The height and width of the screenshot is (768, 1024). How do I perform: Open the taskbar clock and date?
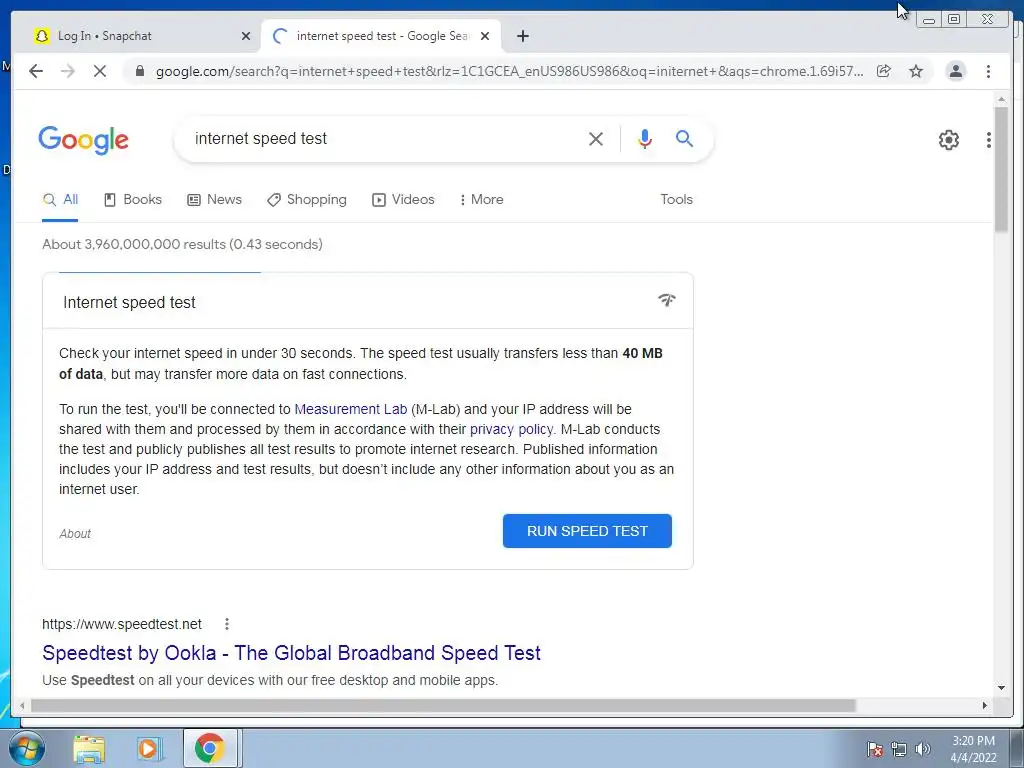click(x=973, y=749)
